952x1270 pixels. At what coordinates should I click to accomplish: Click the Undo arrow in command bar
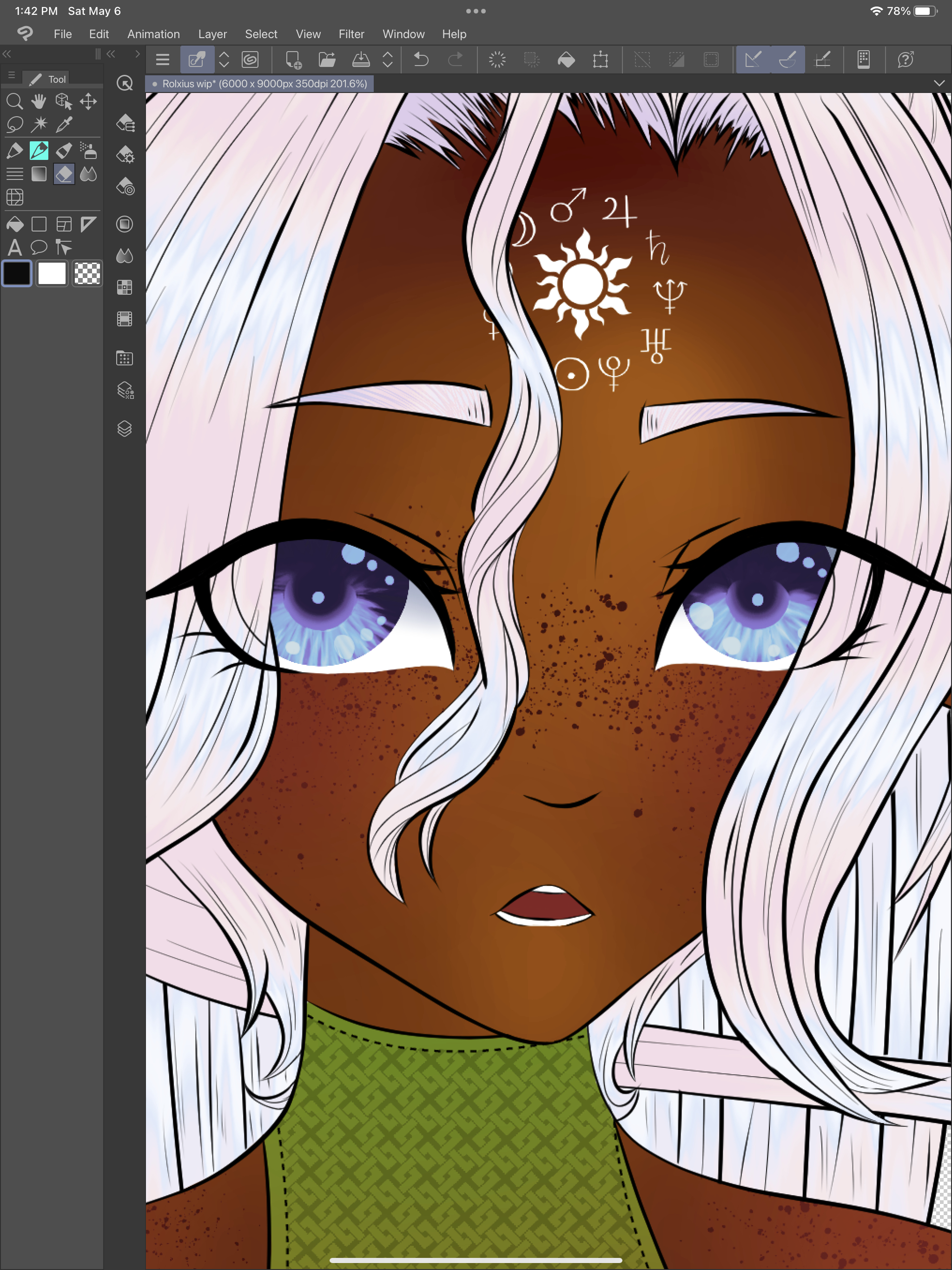421,60
